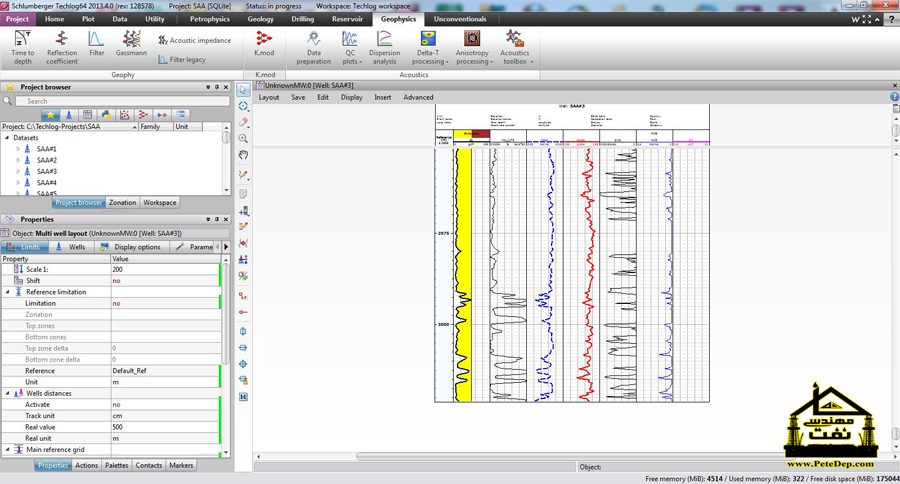
Task: Run the Gassmann tool
Action: 131,44
